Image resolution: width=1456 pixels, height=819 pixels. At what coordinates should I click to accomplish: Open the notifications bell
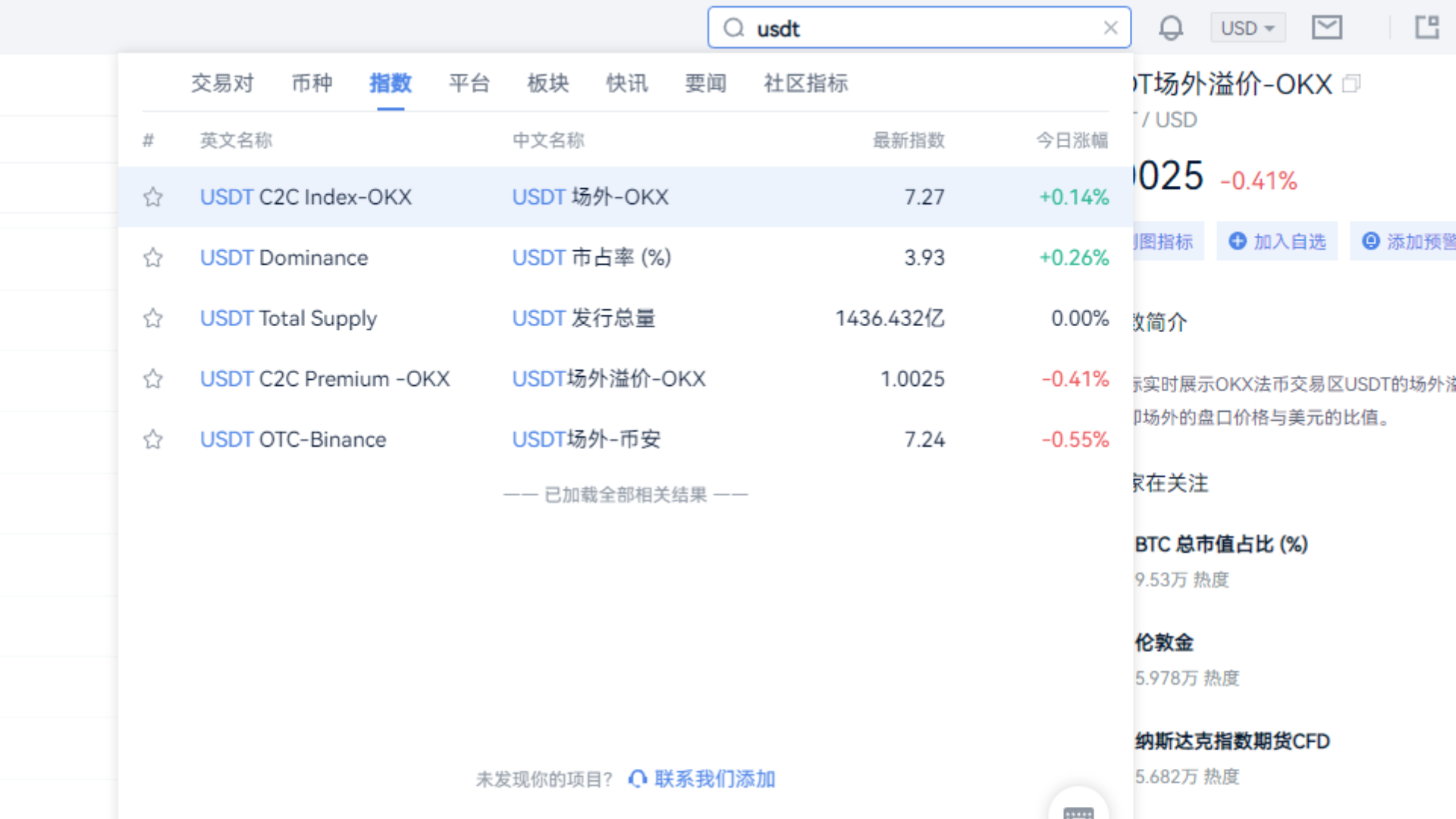(1171, 28)
